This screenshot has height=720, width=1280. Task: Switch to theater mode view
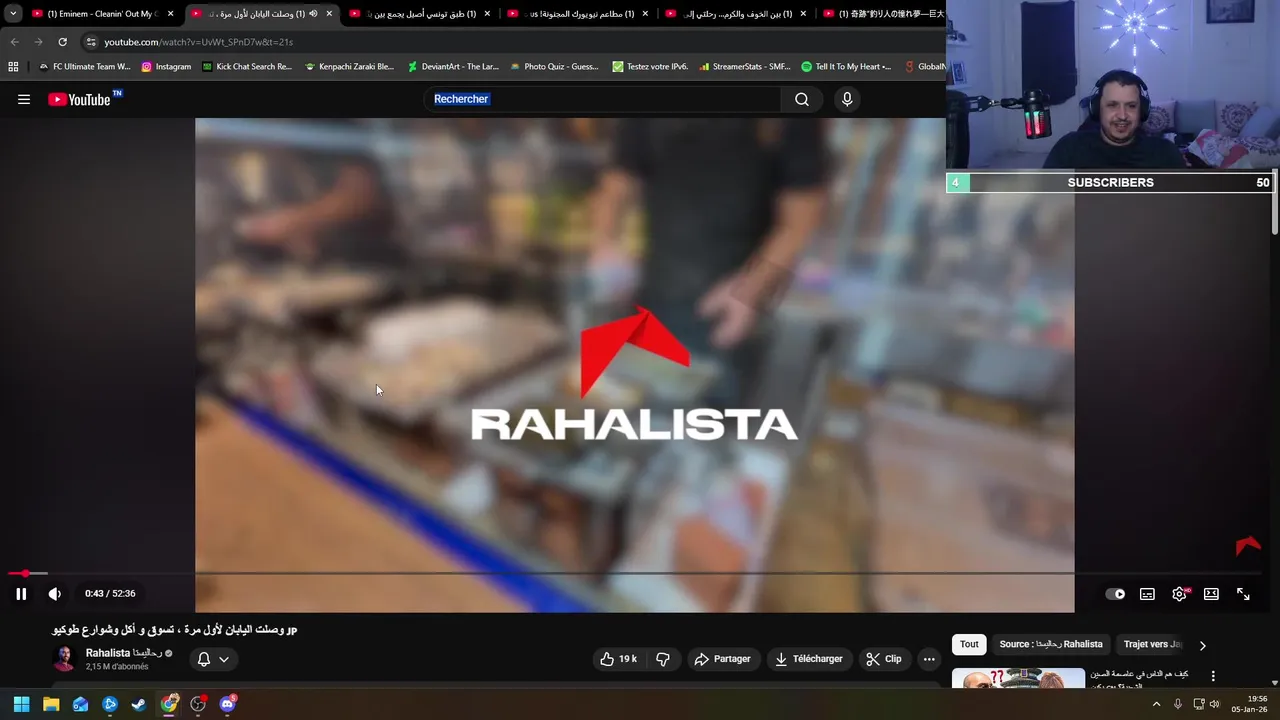(1211, 594)
